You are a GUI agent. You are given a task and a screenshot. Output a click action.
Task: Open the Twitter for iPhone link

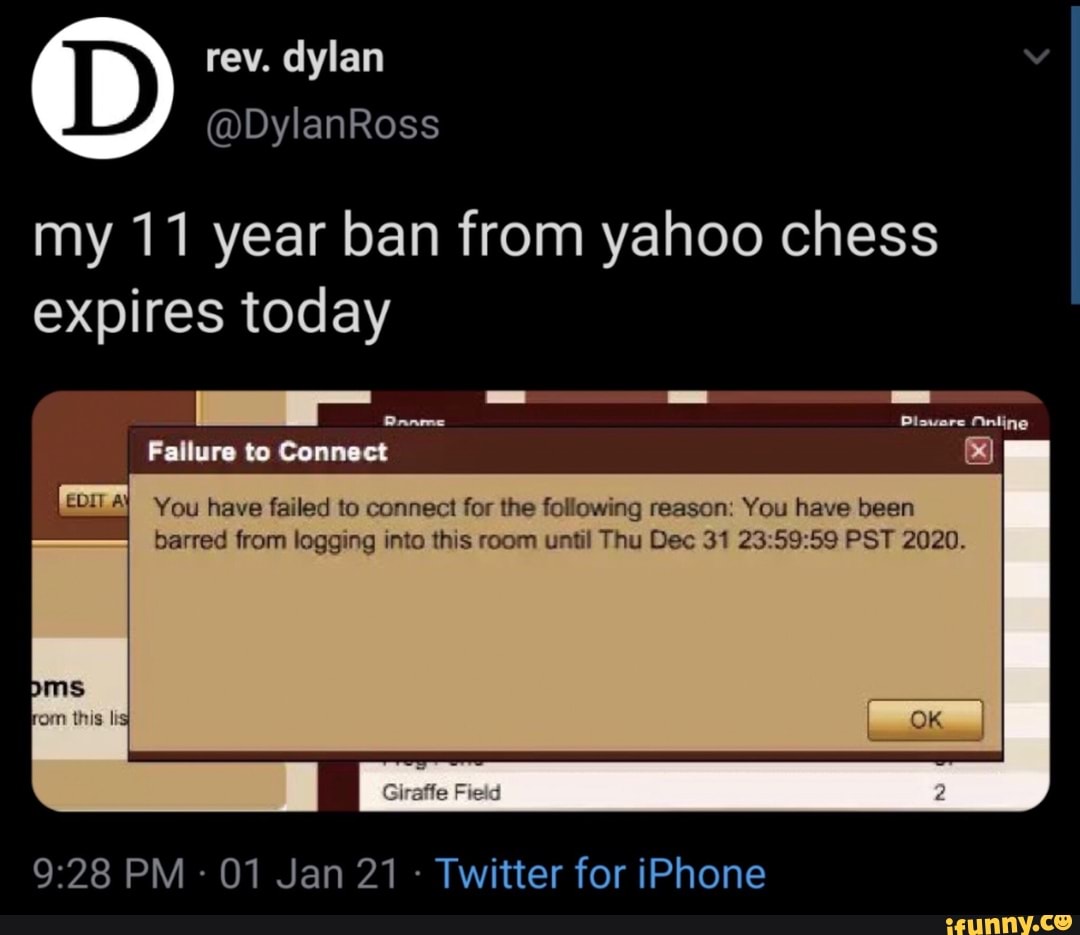(x=600, y=874)
